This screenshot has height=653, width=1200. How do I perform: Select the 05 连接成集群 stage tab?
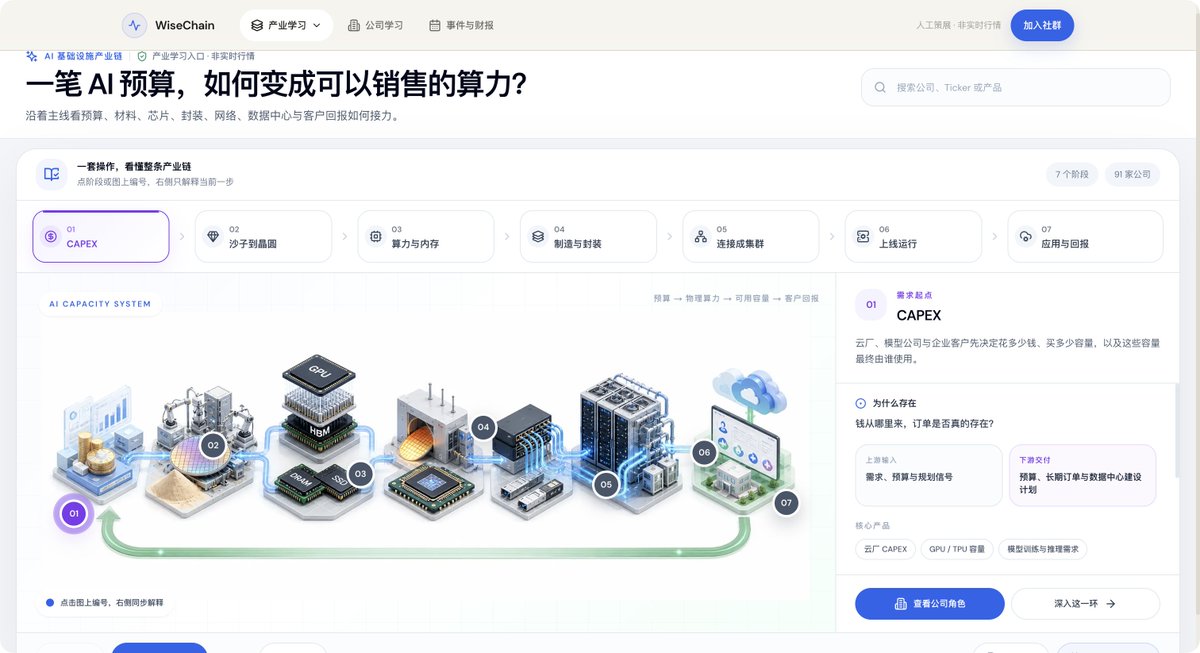click(750, 236)
